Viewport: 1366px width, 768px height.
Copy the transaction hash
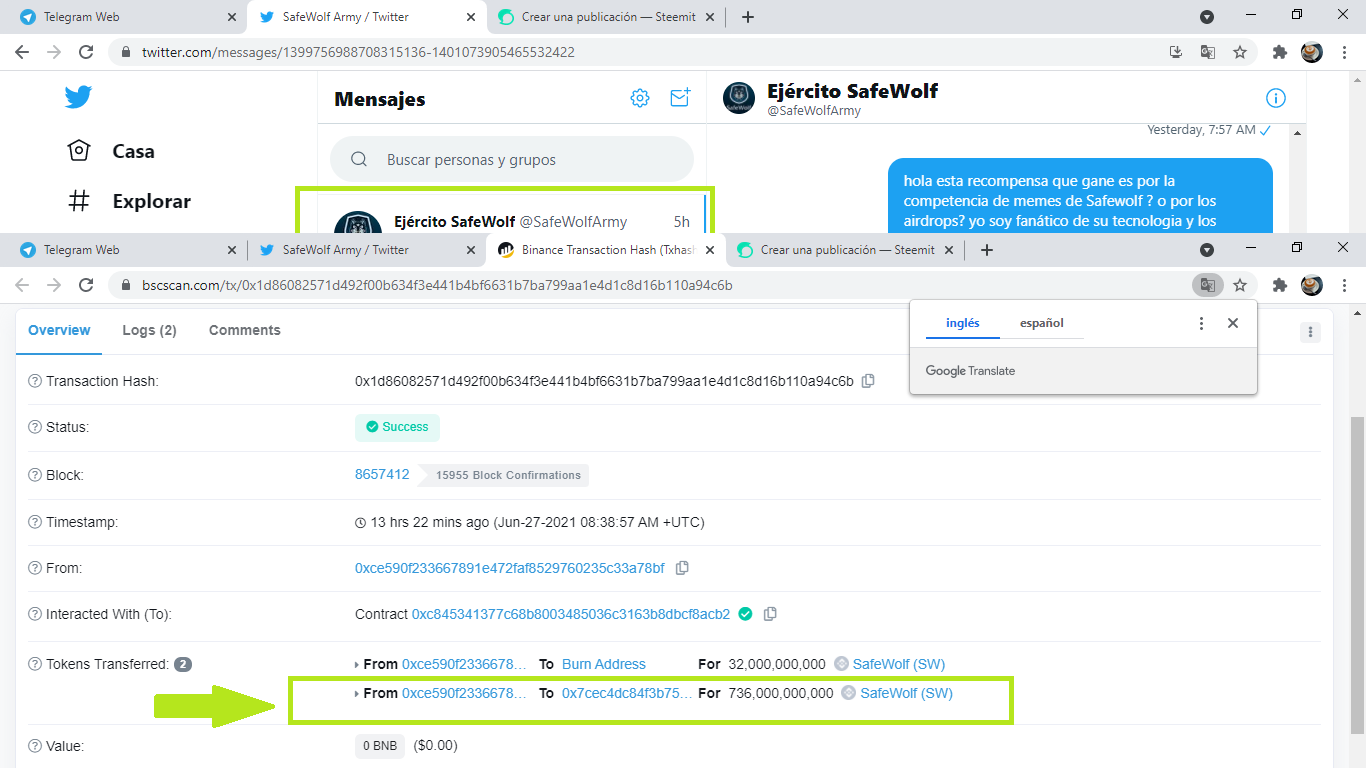pos(868,381)
